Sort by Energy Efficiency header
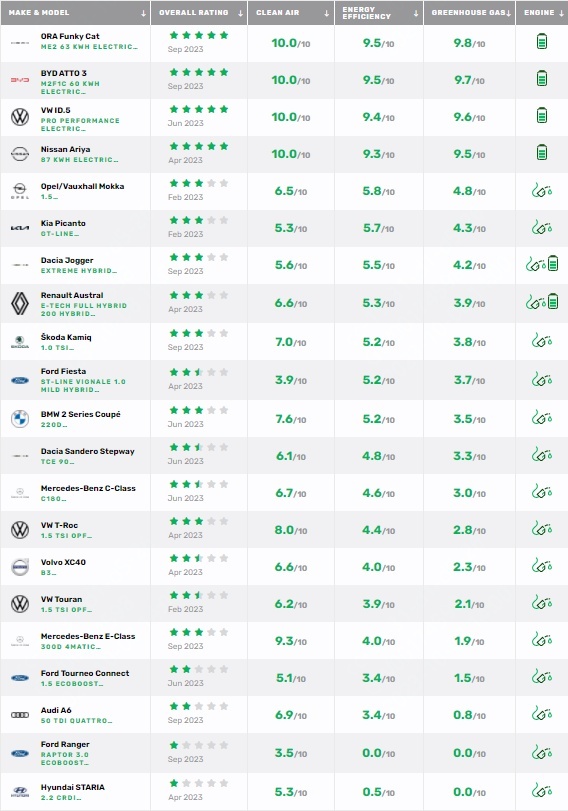Image resolution: width=568 pixels, height=811 pixels. pyautogui.click(x=379, y=13)
